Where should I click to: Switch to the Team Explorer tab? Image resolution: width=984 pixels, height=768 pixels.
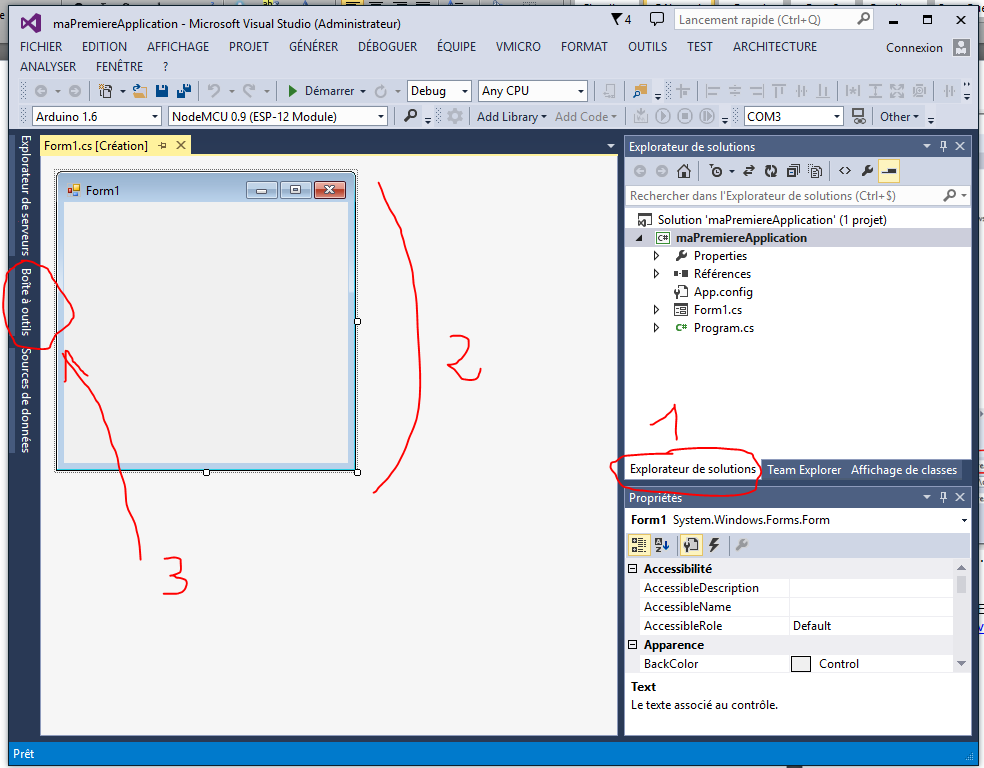click(804, 470)
